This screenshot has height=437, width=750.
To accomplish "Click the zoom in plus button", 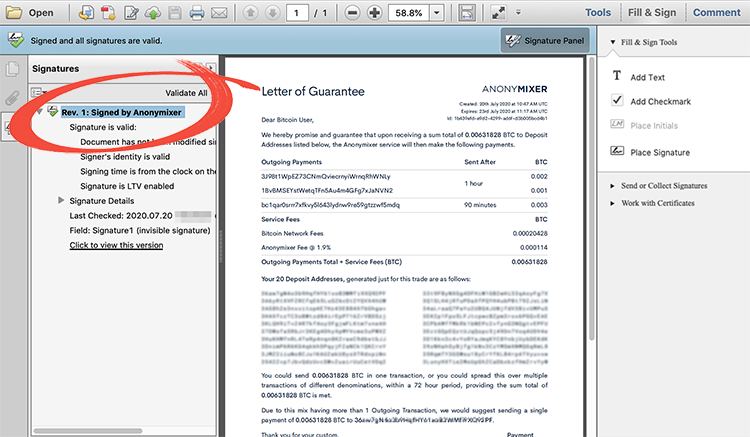I will point(374,13).
